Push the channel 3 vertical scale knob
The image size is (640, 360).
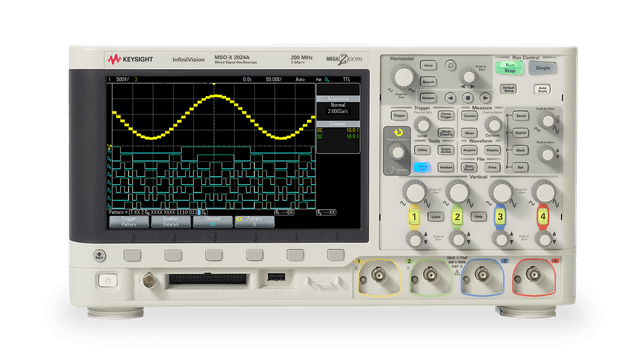[x=501, y=192]
